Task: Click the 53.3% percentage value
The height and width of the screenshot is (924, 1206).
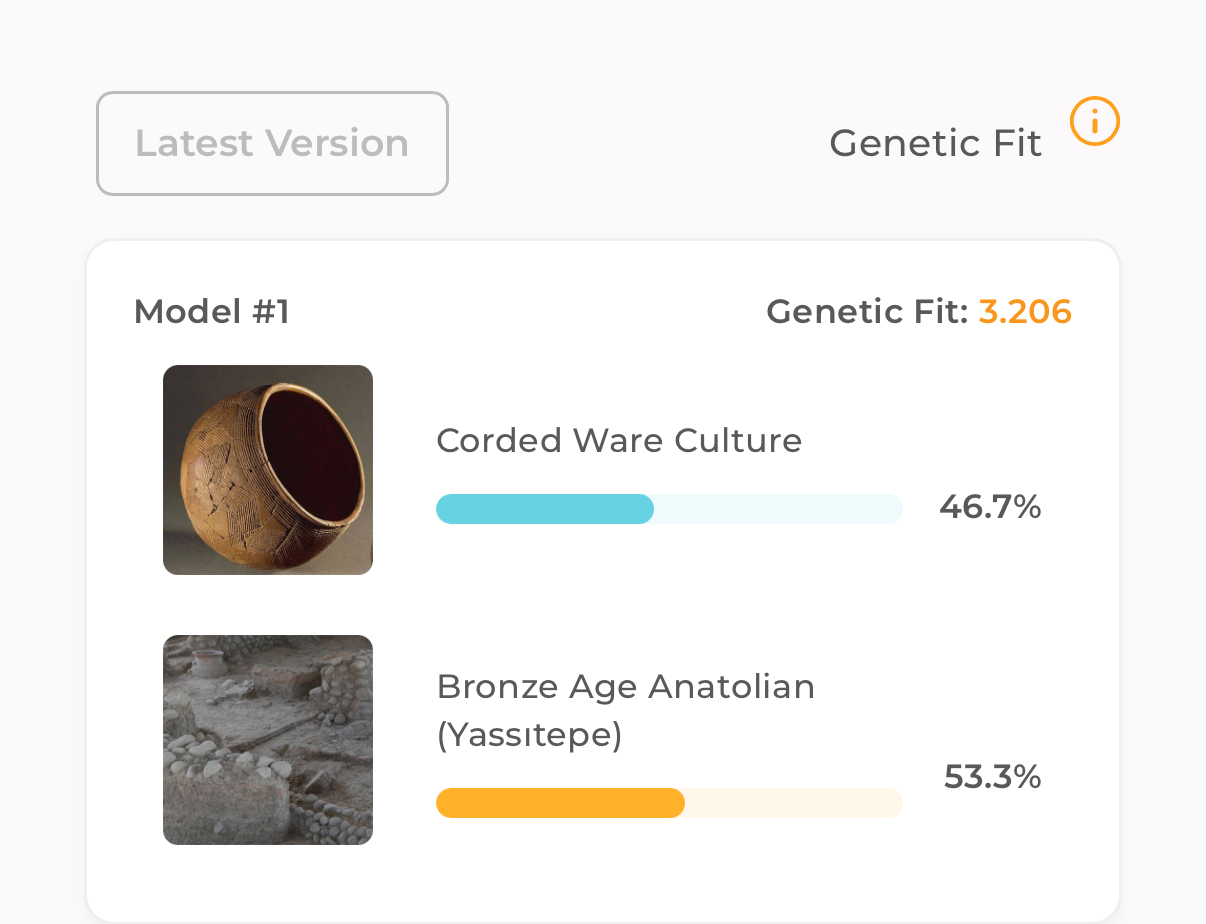Action: coord(992,777)
